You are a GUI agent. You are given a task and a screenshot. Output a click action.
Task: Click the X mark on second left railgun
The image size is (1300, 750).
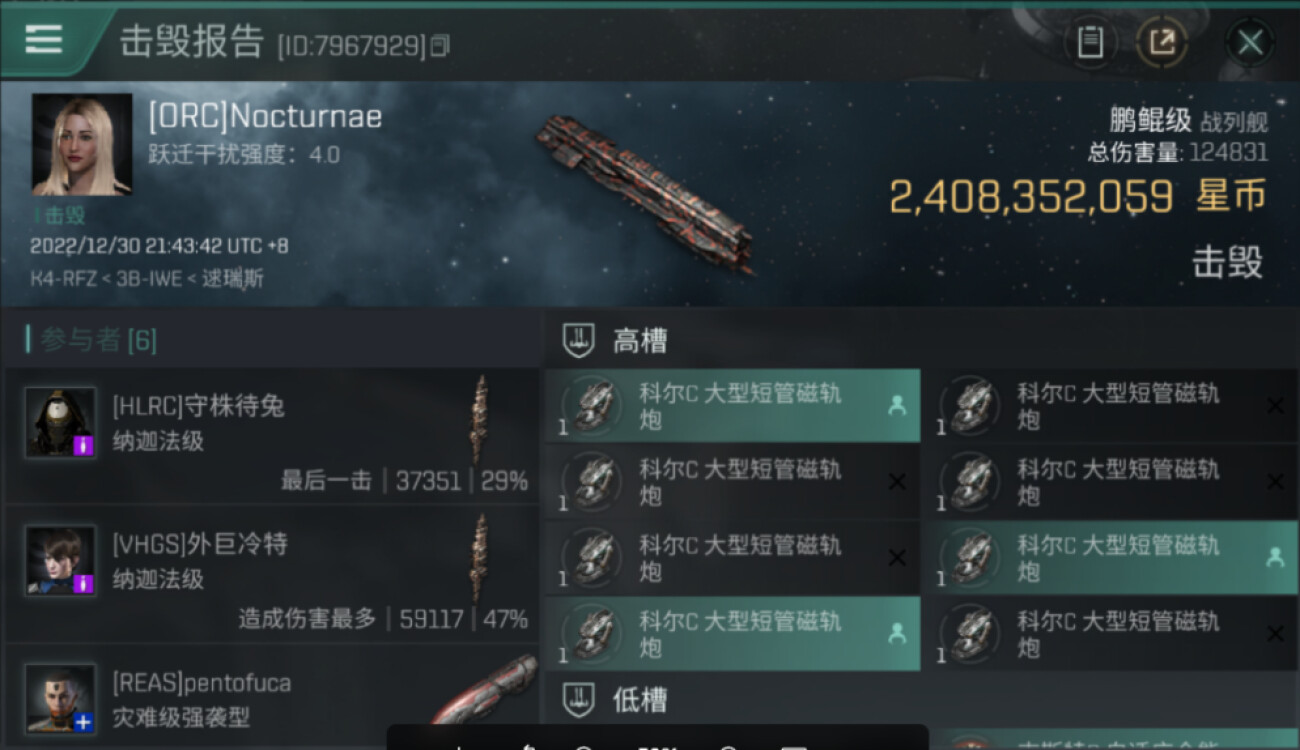pos(897,482)
